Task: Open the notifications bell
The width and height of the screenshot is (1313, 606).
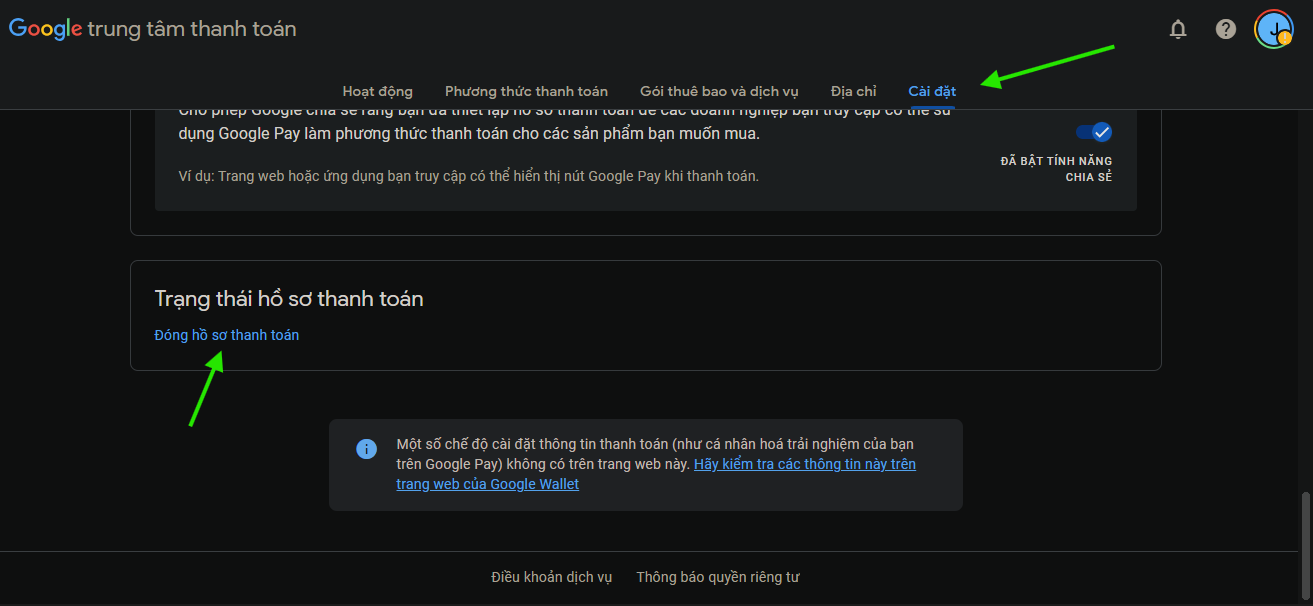Action: coord(1178,29)
